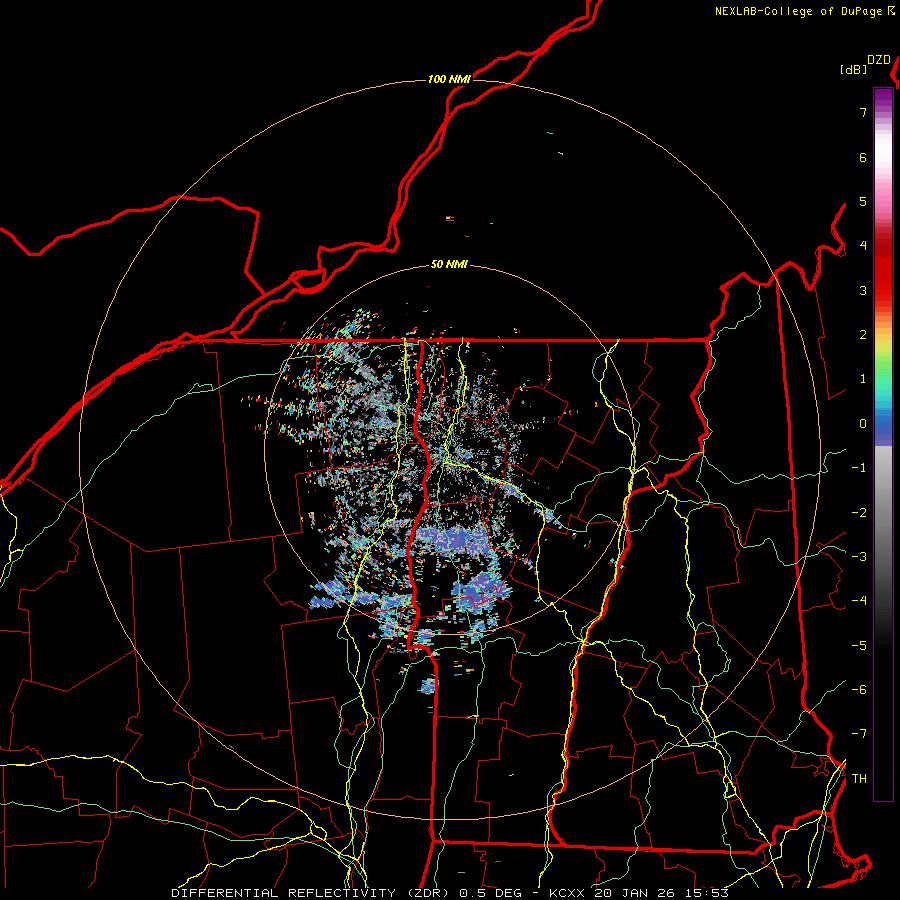Click the [dB] unit label
This screenshot has height=900, width=900.
854,70
